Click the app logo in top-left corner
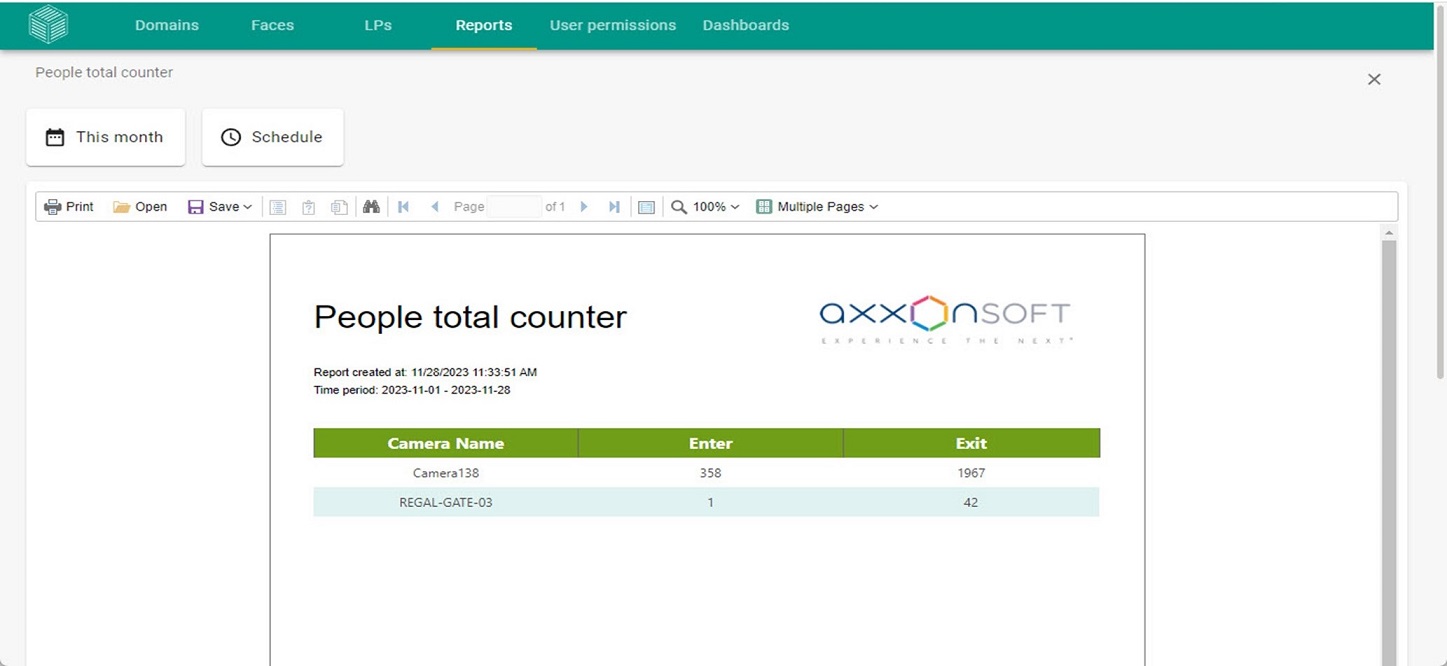Image resolution: width=1447 pixels, height=666 pixels. 48,25
